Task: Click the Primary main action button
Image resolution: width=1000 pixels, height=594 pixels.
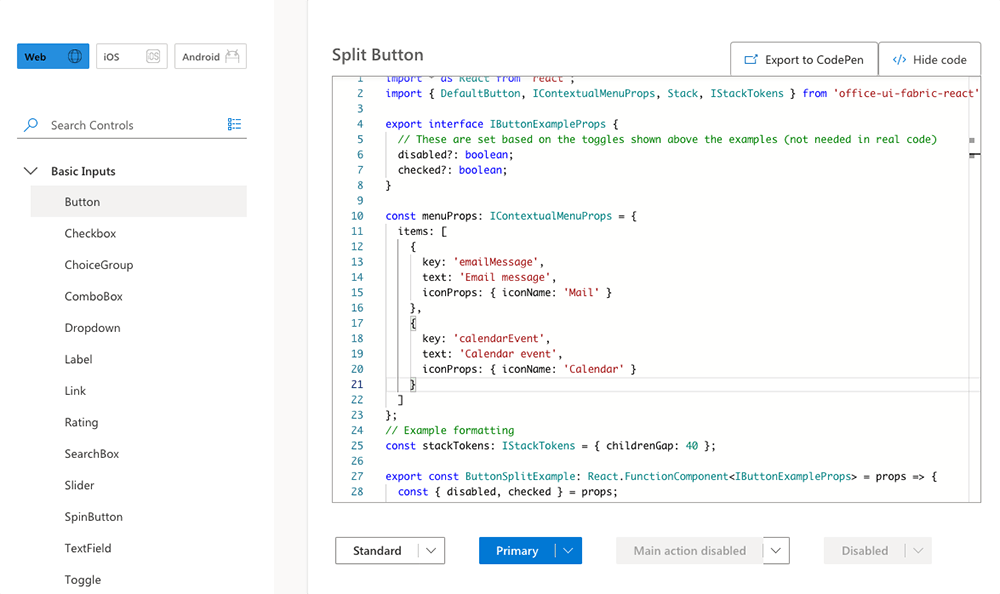Action: click(516, 551)
